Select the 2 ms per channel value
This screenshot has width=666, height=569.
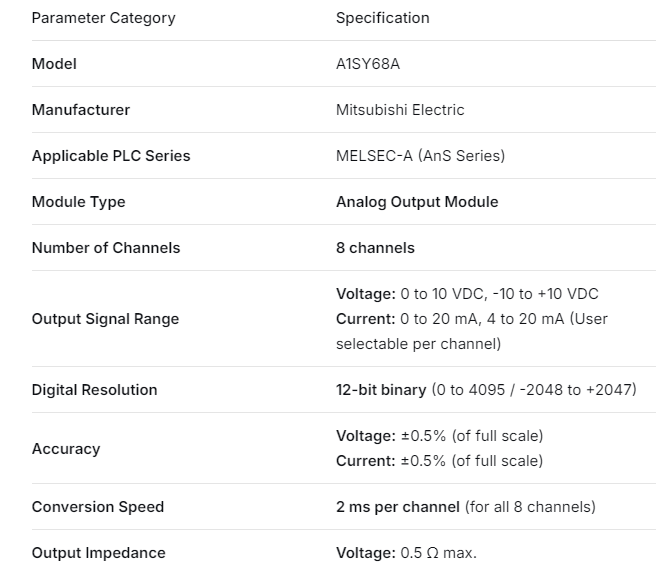click(x=398, y=507)
